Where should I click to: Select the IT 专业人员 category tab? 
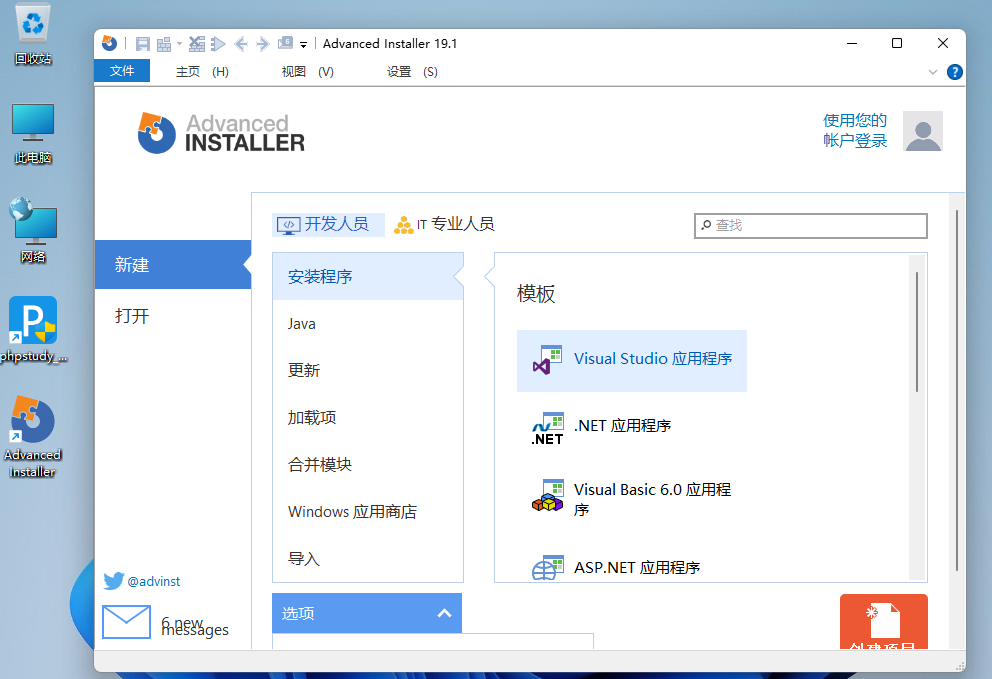445,224
